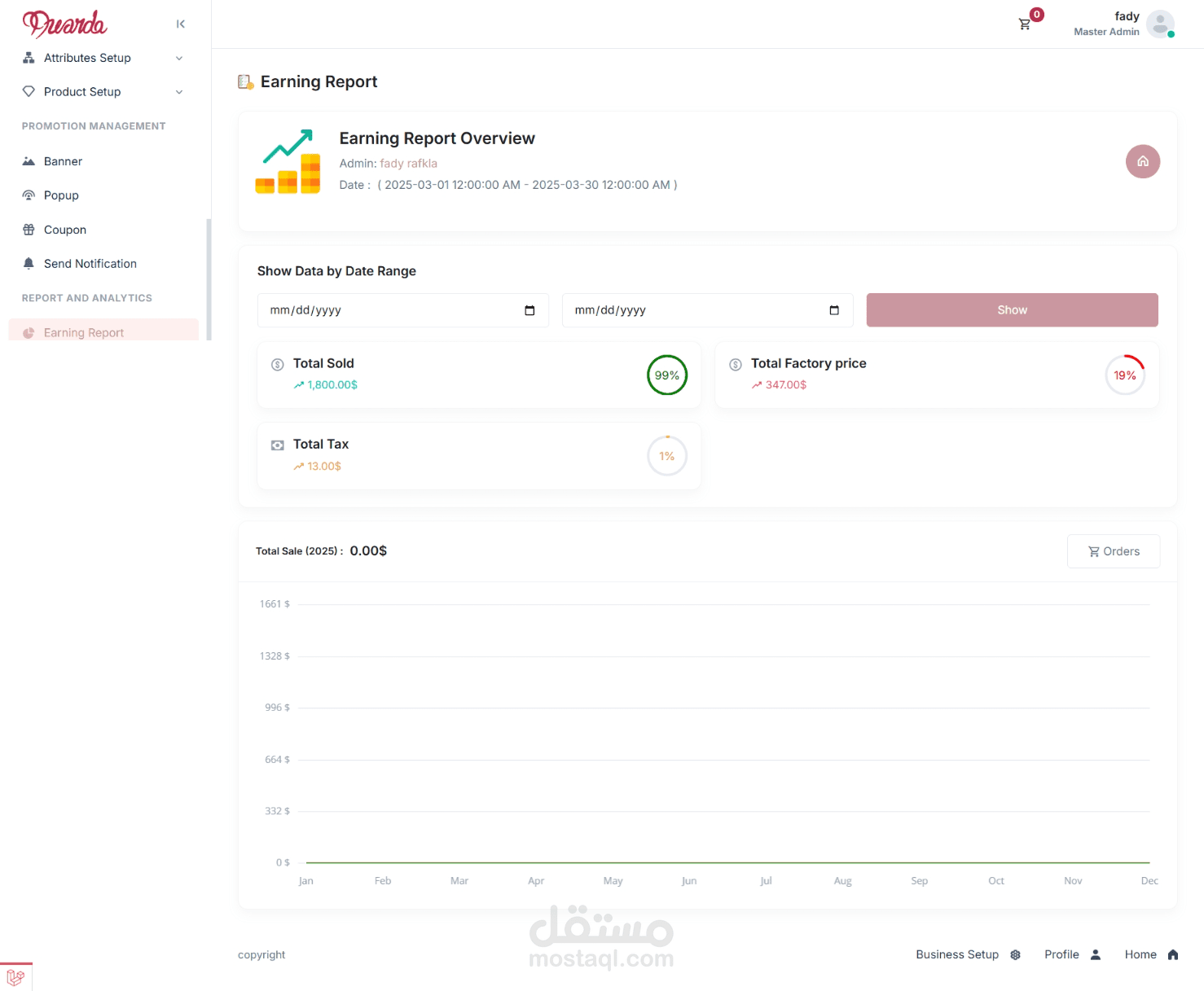Collapse the sidebar with the arrow icon

click(181, 24)
